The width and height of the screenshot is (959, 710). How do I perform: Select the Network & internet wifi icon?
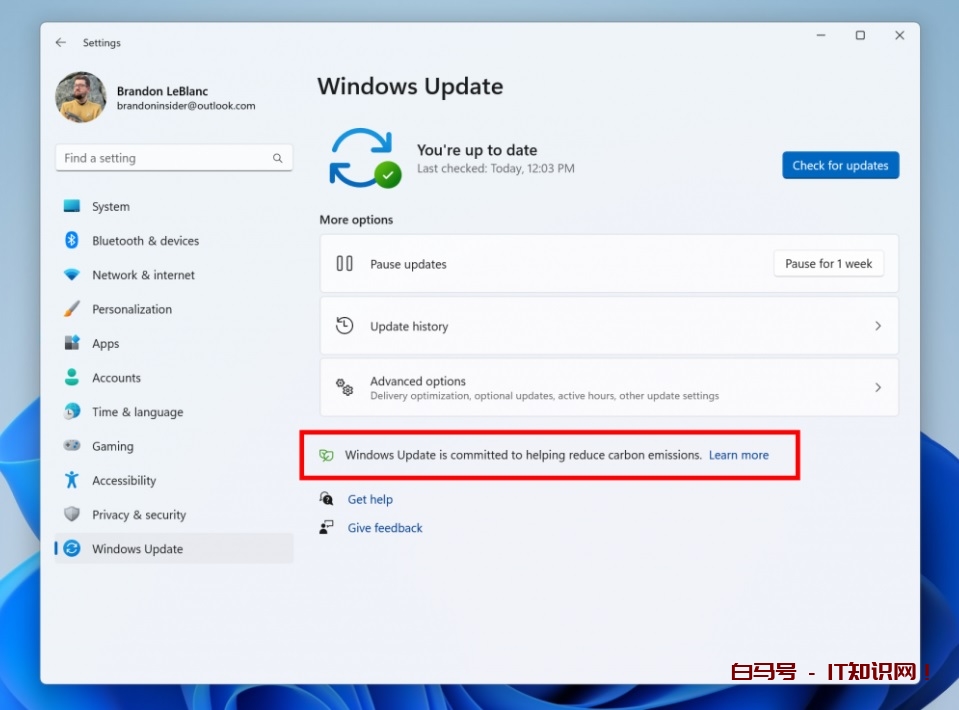(72, 275)
